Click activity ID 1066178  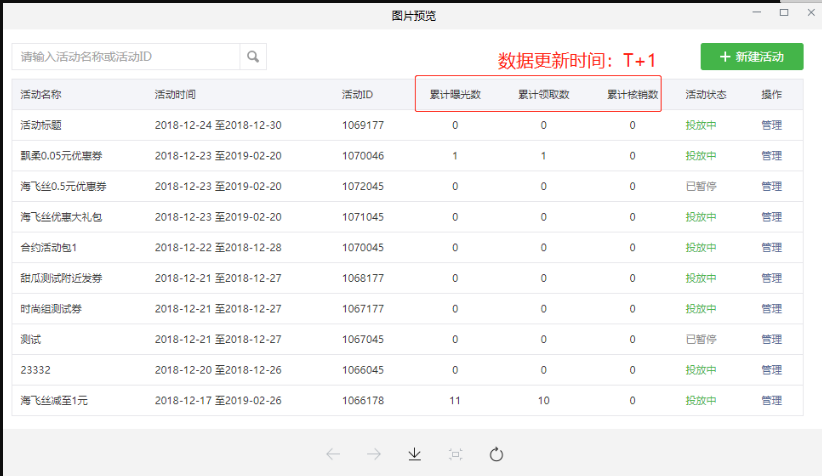363,401
